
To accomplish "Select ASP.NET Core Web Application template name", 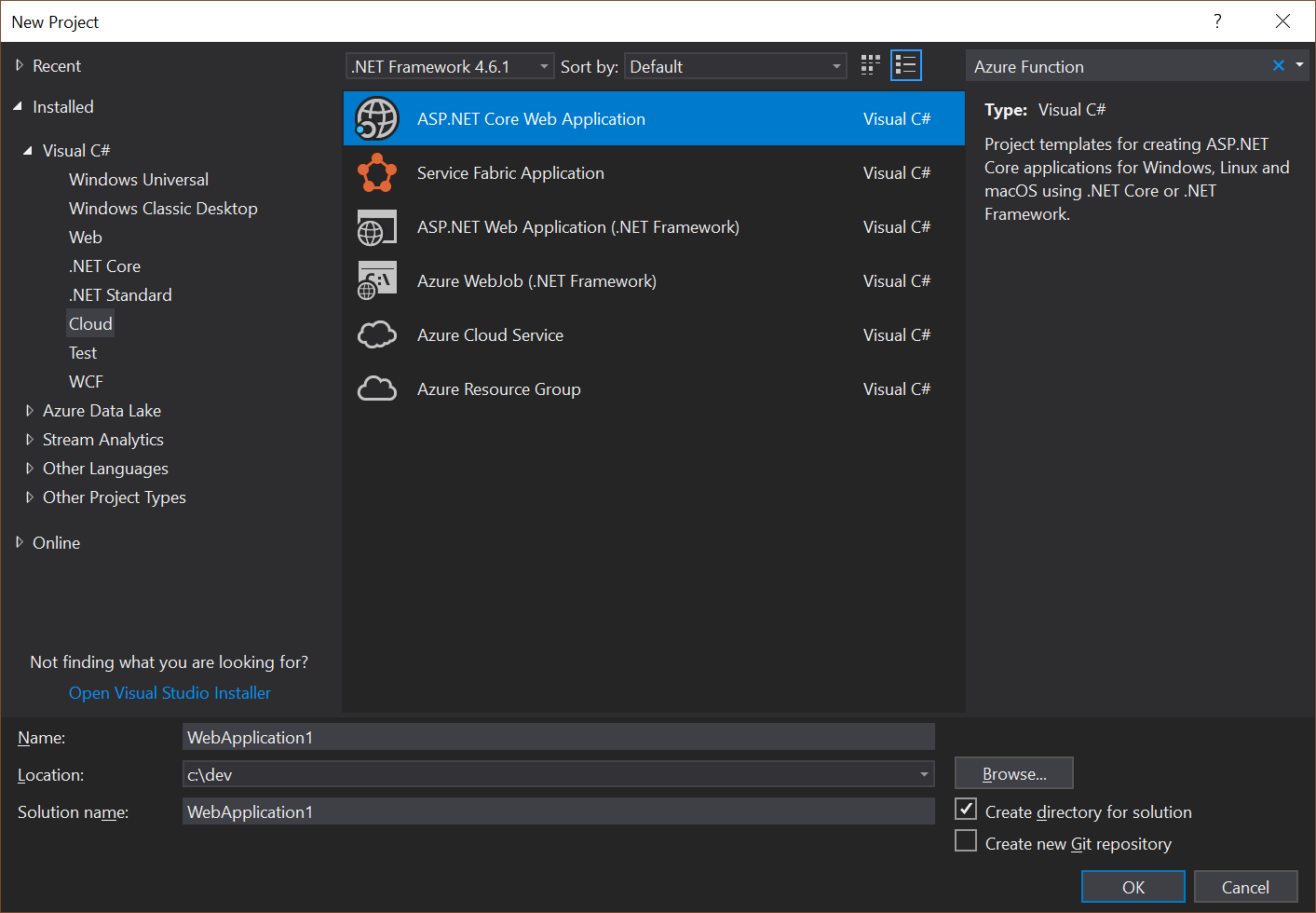I will point(531,118).
